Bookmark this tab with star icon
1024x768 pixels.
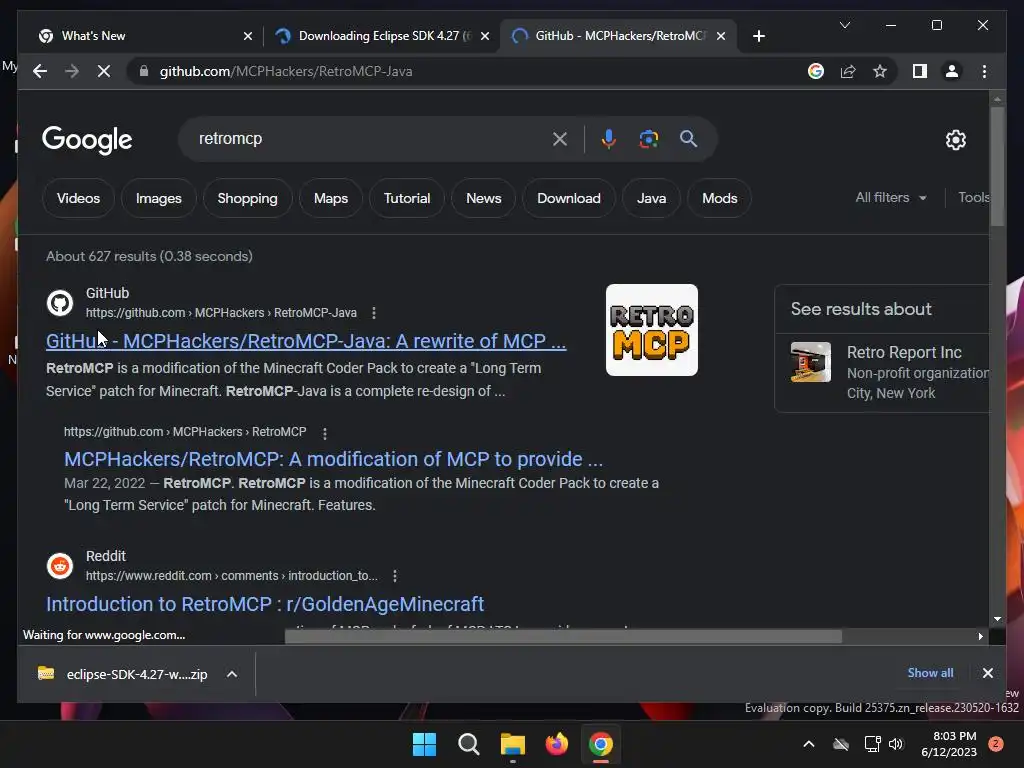[880, 71]
